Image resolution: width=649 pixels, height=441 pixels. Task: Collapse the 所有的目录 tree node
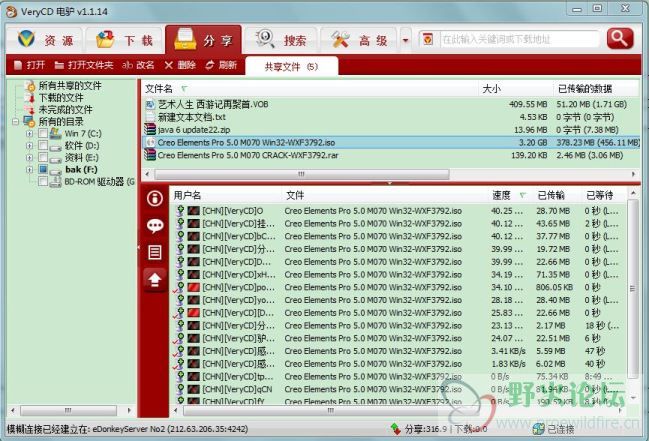click(16, 122)
